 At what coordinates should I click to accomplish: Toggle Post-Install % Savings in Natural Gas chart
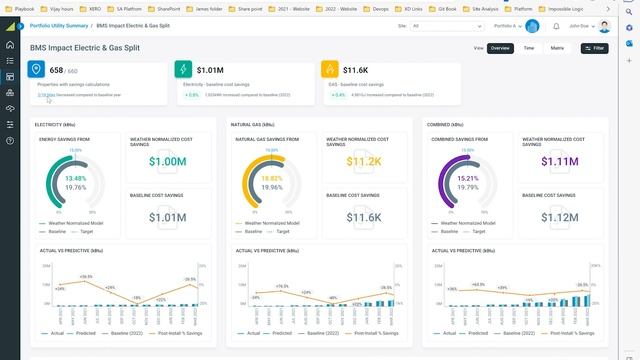[x=372, y=333]
